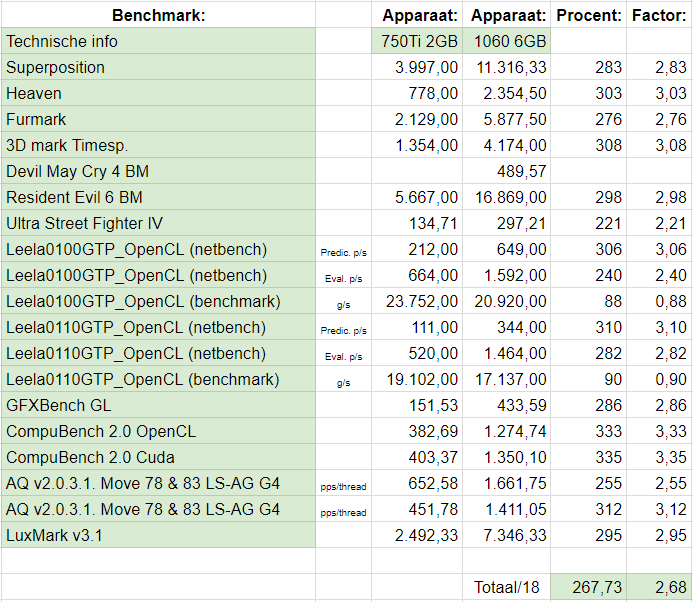Select the cell with 433,59
693x602 pixels.
pos(506,406)
